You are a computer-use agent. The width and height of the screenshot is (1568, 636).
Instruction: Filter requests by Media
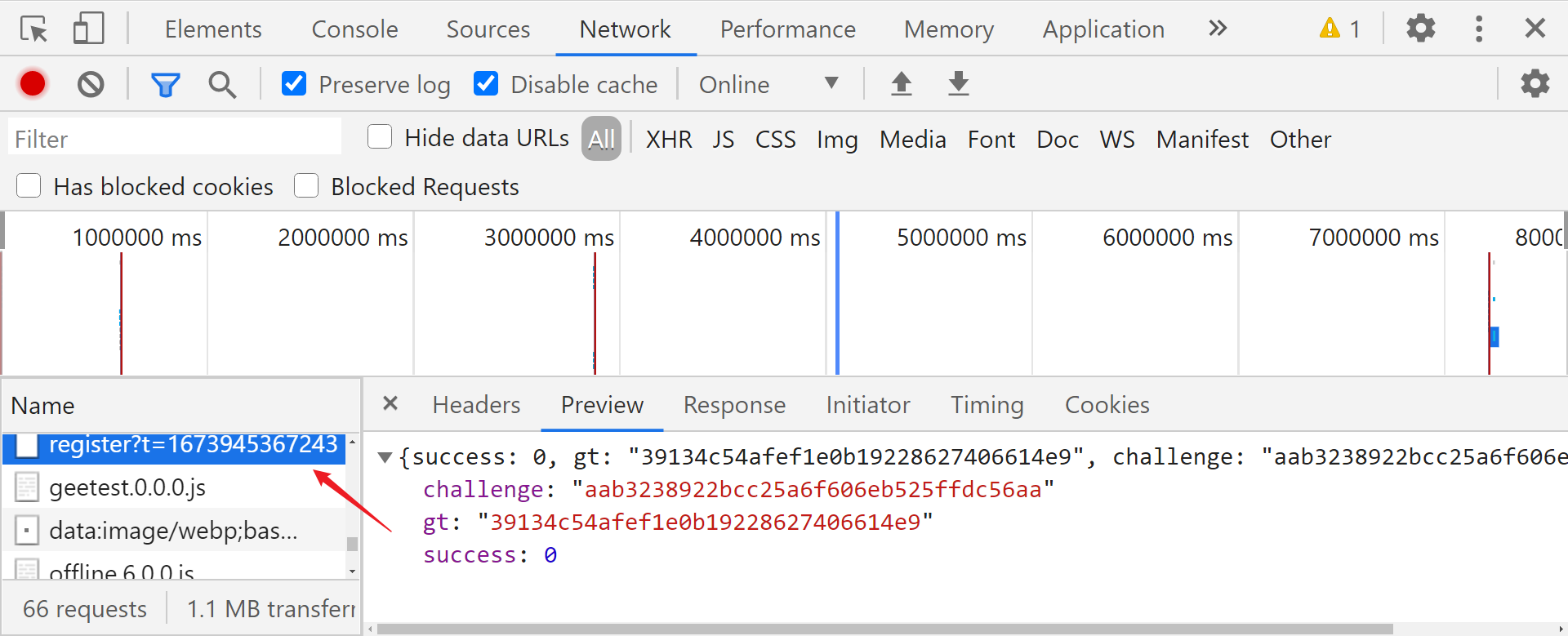(x=912, y=140)
